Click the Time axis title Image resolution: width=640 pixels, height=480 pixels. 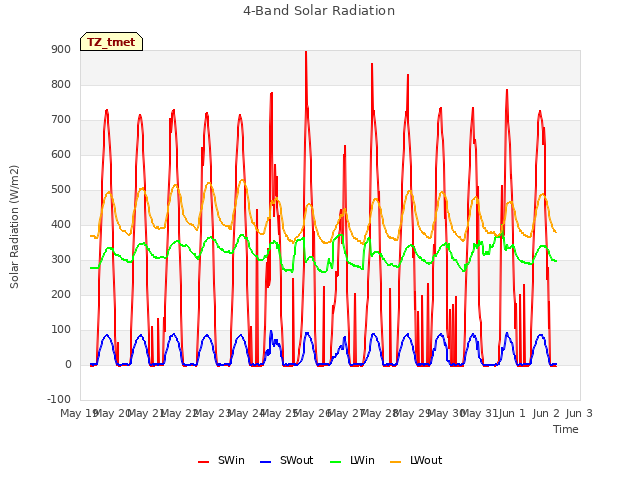(x=566, y=429)
